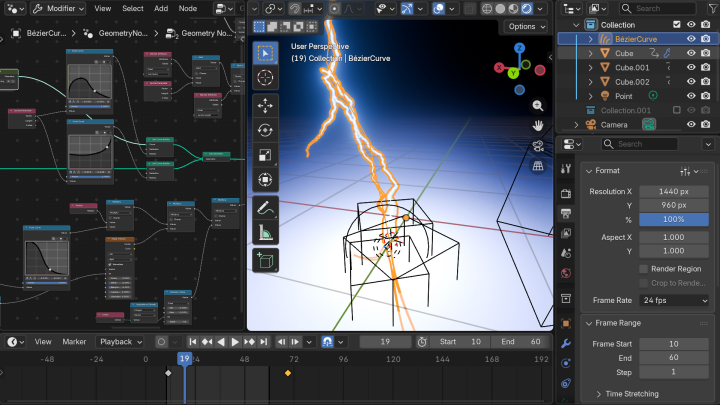Open the Node menu in node editor

click(188, 7)
